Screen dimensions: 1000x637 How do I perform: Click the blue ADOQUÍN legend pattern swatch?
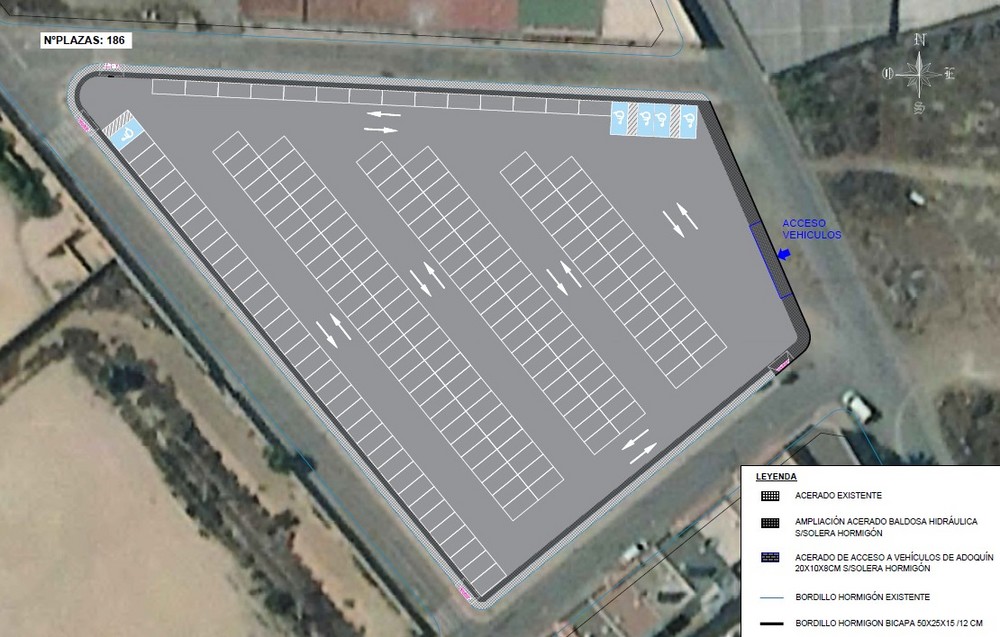[x=770, y=557]
